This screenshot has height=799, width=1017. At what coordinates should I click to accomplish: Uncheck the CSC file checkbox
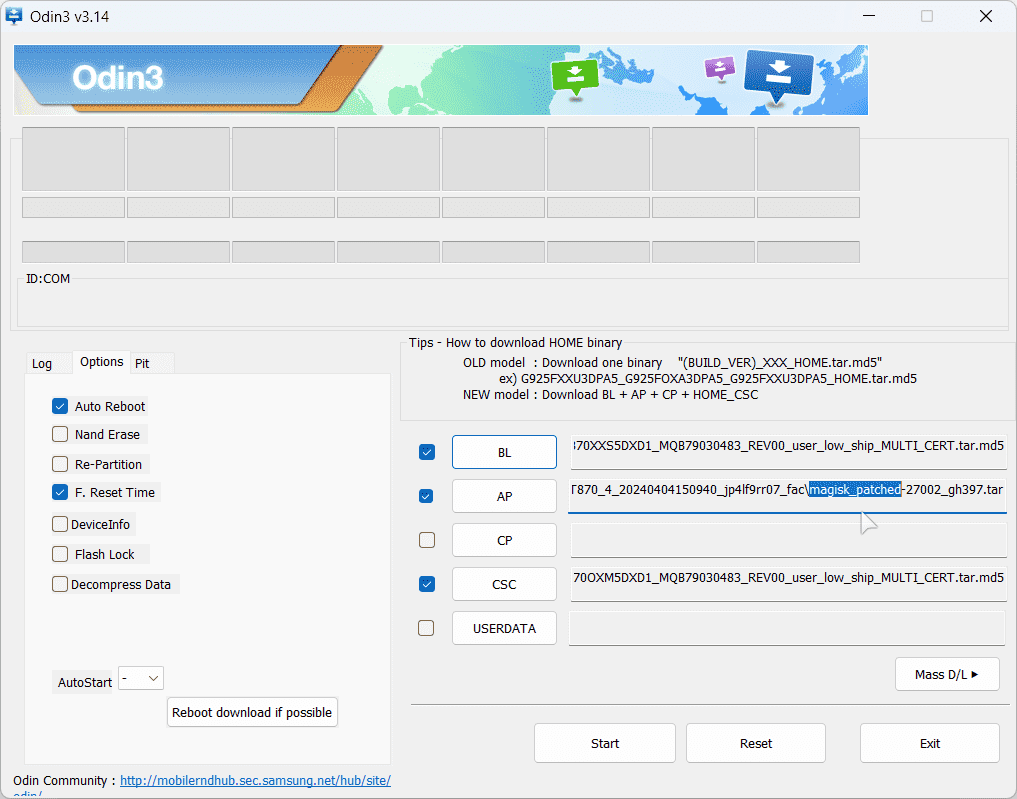[427, 584]
